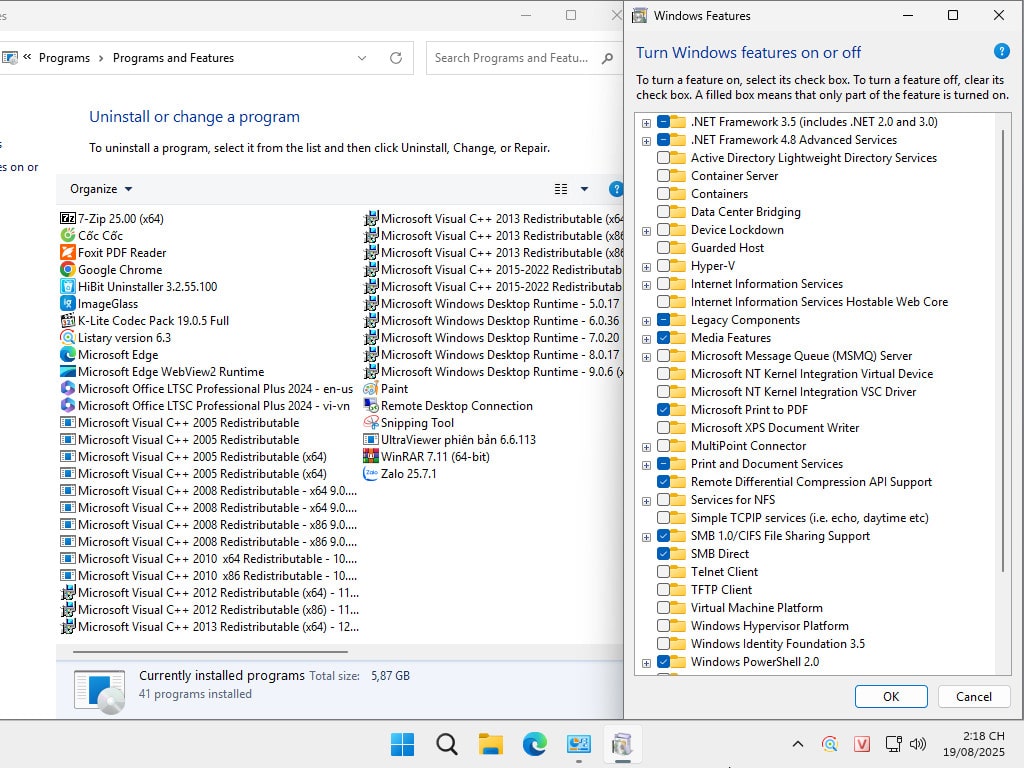Expand Internet Information Services node
Screen dimensions: 1024x768
coord(646,285)
